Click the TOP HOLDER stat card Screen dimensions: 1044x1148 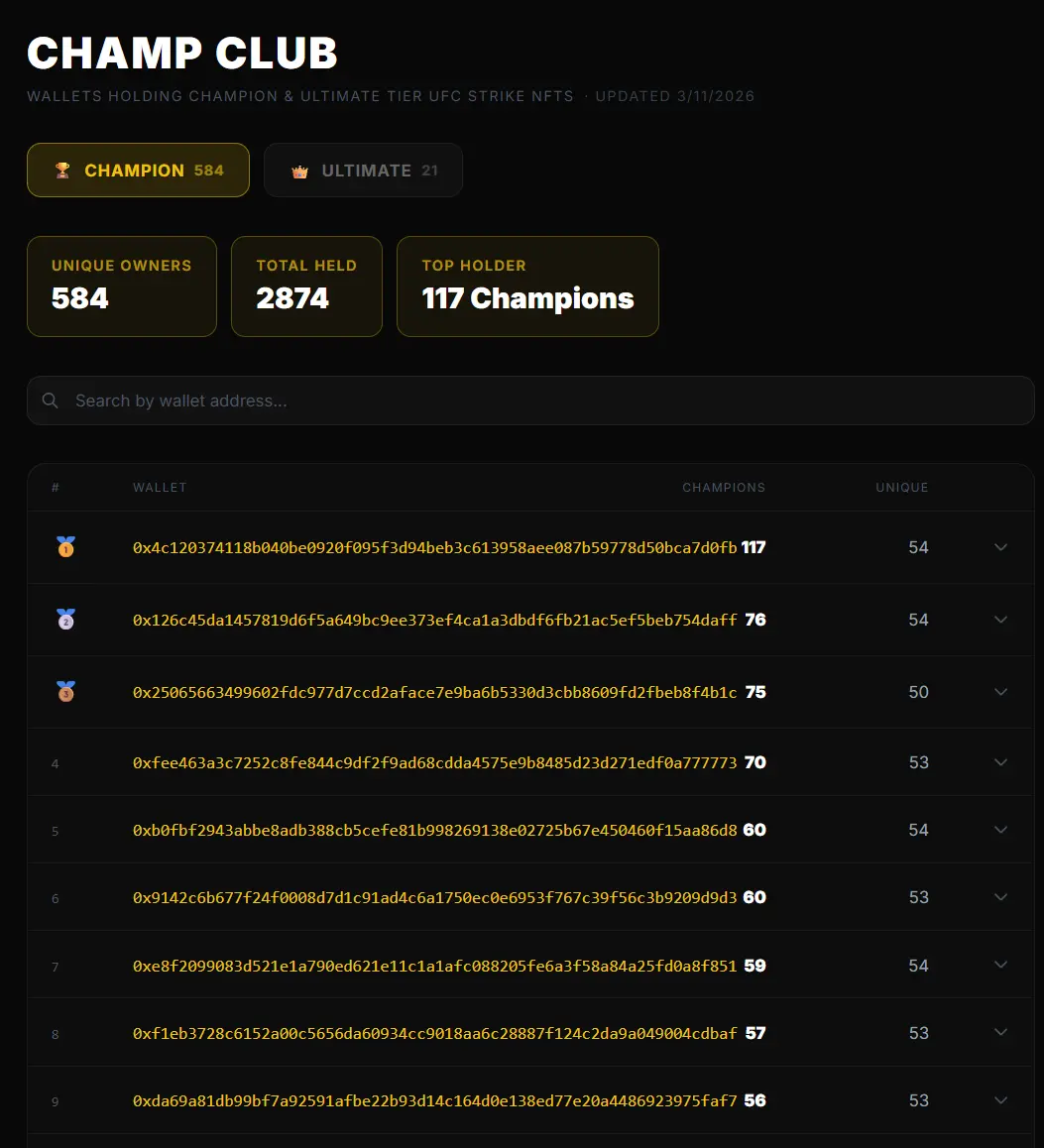[527, 286]
